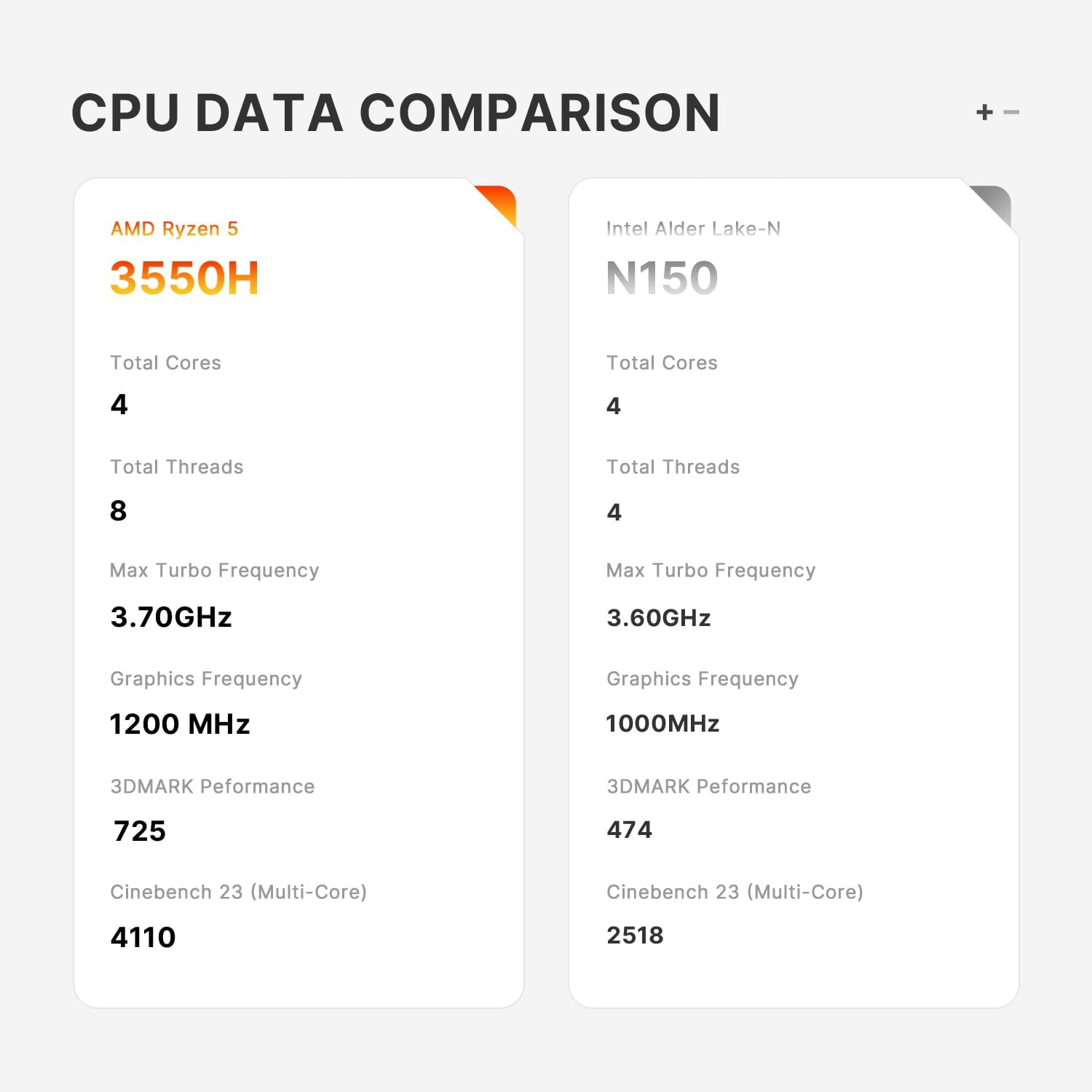Screen dimensions: 1092x1092
Task: Select the 1200 MHz Graphics Frequency value
Action: coord(180,724)
